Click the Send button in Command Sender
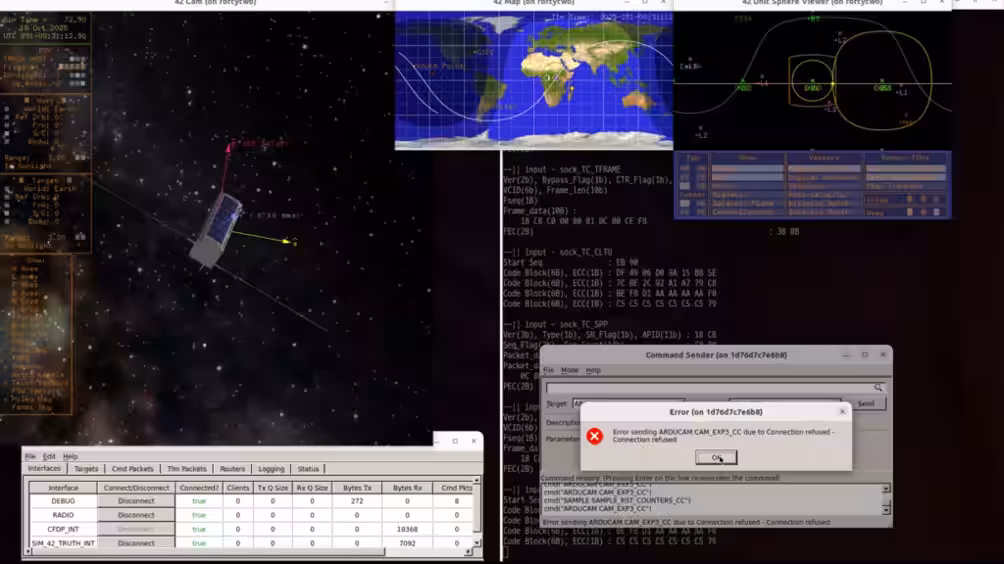 [x=866, y=404]
